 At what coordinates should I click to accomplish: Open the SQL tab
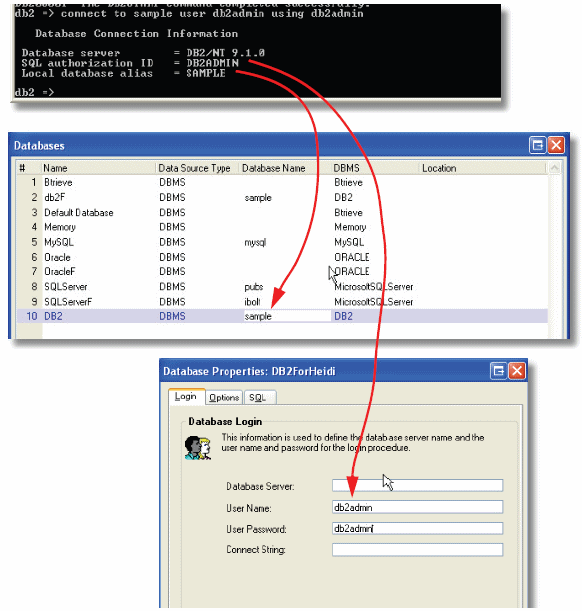[x=259, y=397]
